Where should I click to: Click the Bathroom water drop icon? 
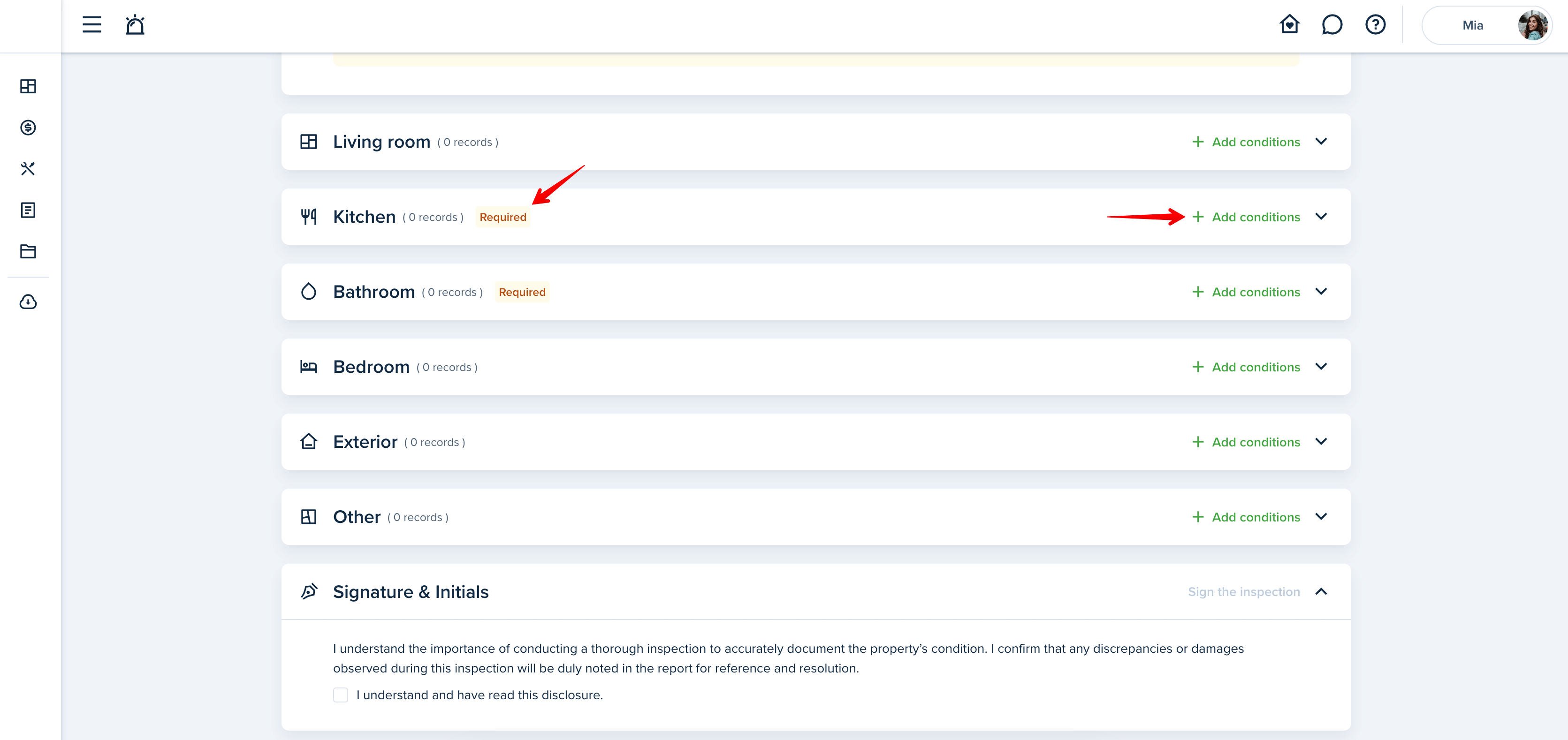(309, 292)
